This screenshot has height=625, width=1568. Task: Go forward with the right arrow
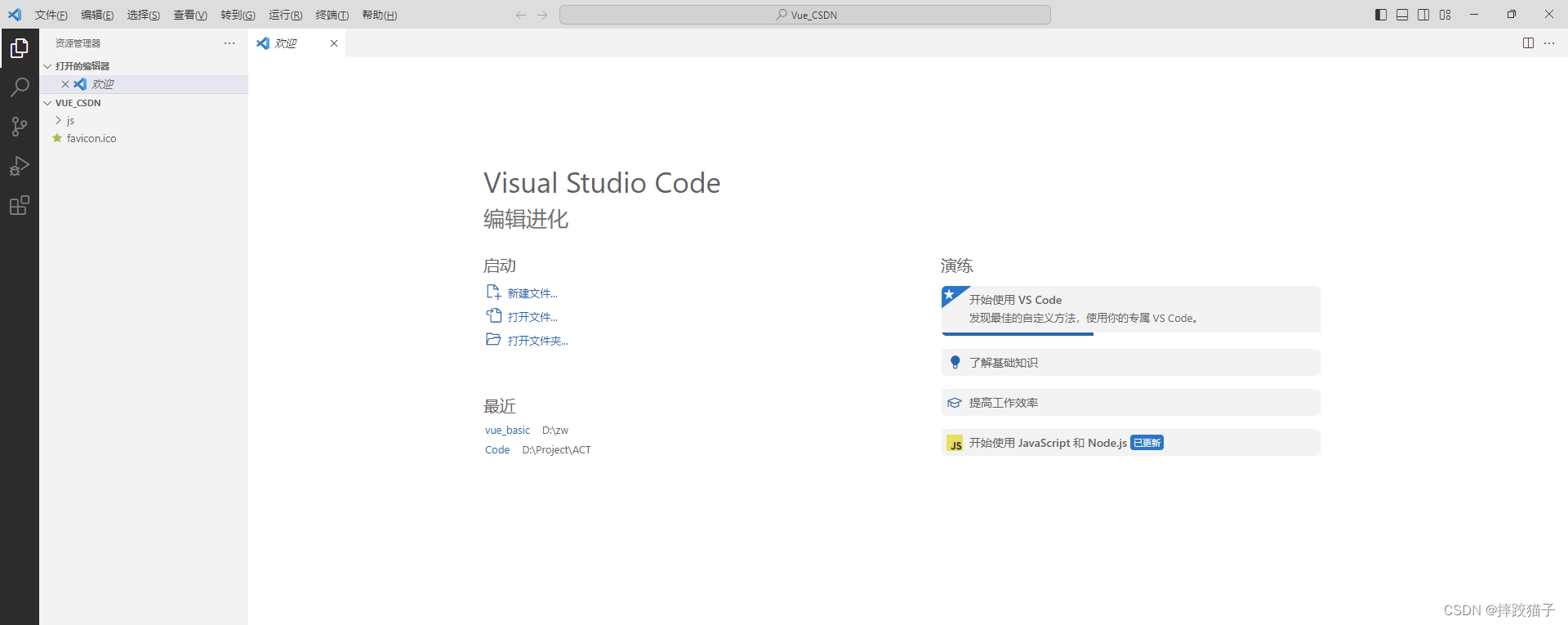pyautogui.click(x=542, y=15)
